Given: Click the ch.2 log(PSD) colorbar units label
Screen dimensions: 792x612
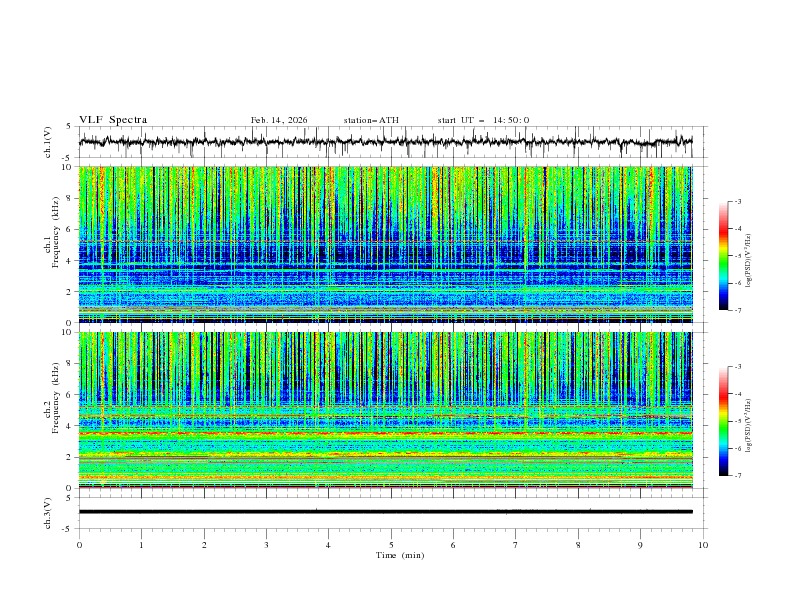Looking at the screenshot, I should pyautogui.click(x=749, y=426).
